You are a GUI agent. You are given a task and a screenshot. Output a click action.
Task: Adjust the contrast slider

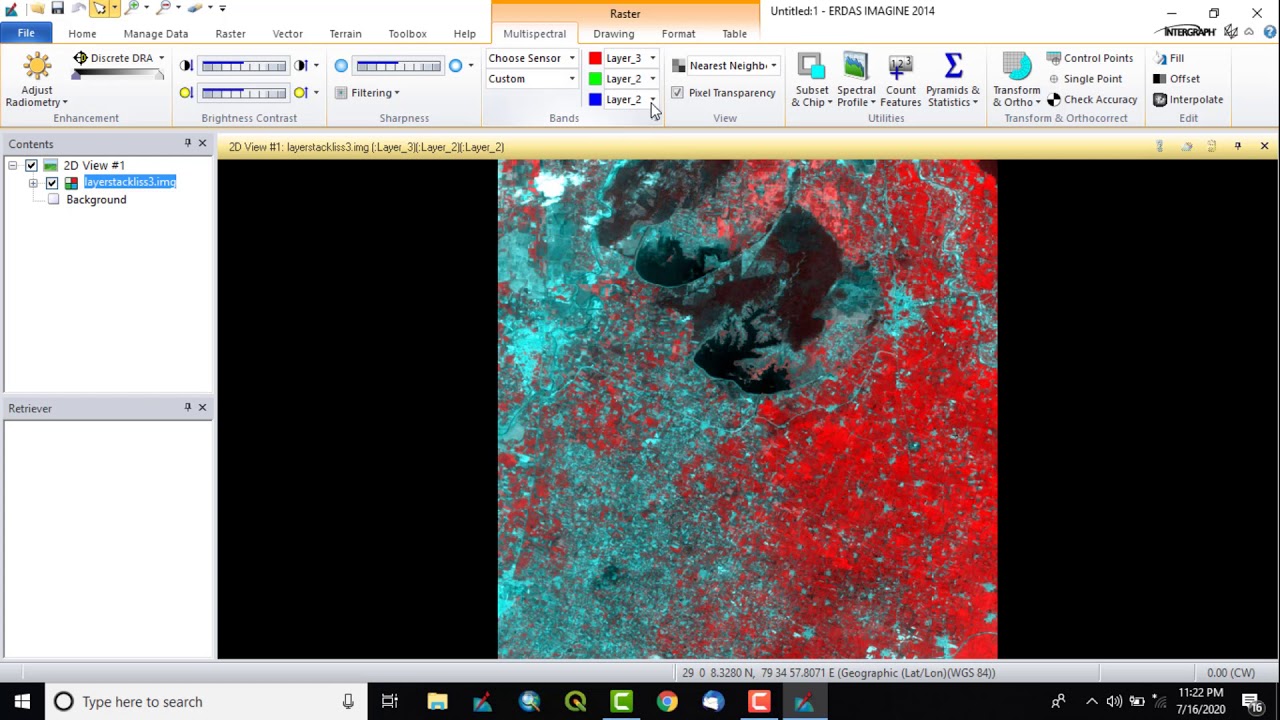pyautogui.click(x=243, y=66)
